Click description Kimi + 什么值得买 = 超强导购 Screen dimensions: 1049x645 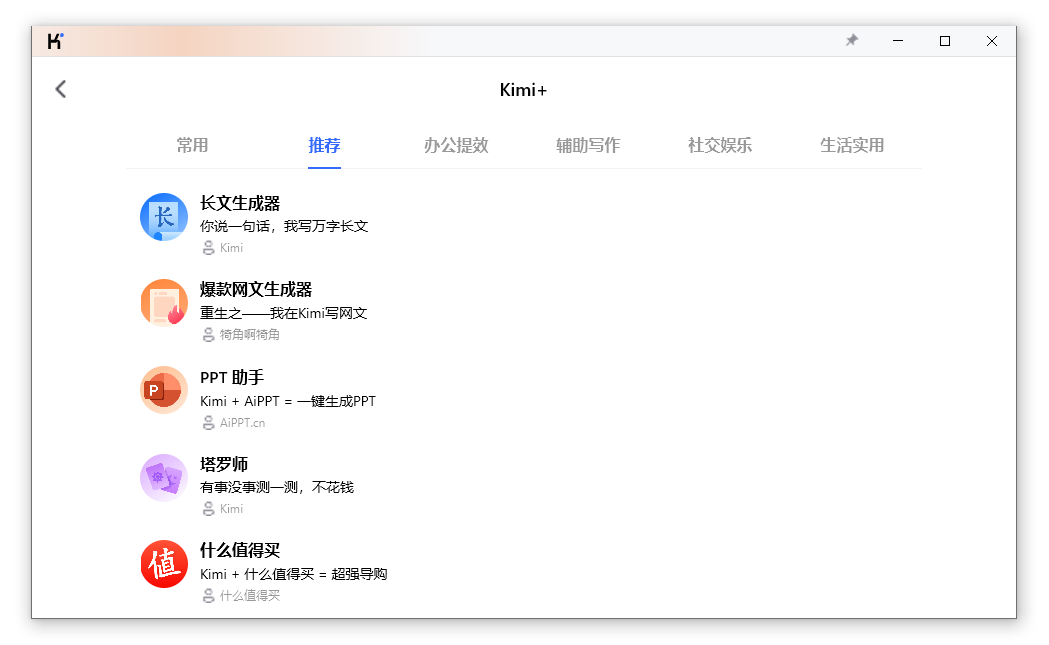tap(294, 574)
